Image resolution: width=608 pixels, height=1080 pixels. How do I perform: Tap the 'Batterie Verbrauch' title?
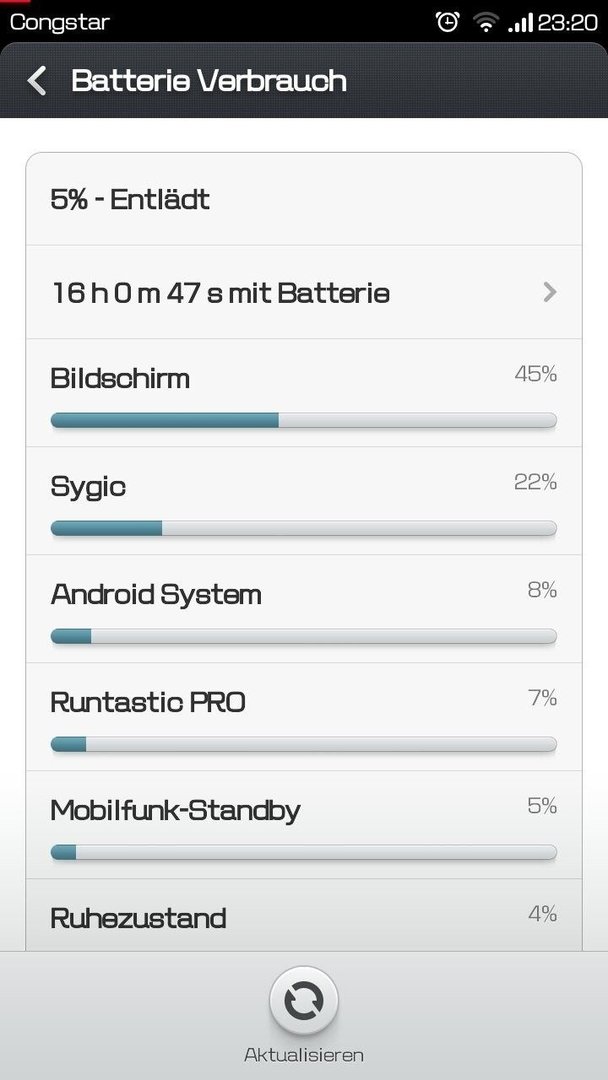click(x=209, y=81)
